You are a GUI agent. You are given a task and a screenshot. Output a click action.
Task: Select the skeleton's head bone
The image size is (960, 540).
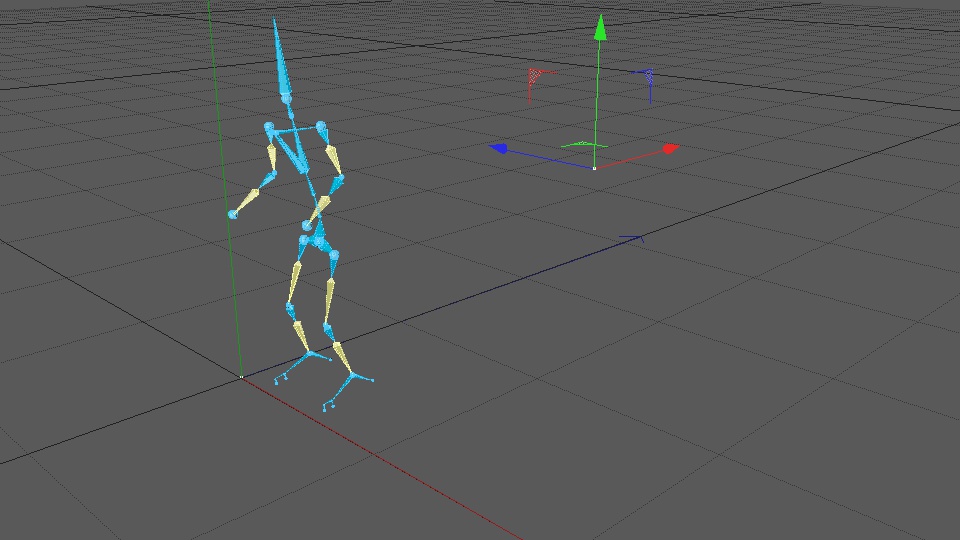[x=280, y=57]
